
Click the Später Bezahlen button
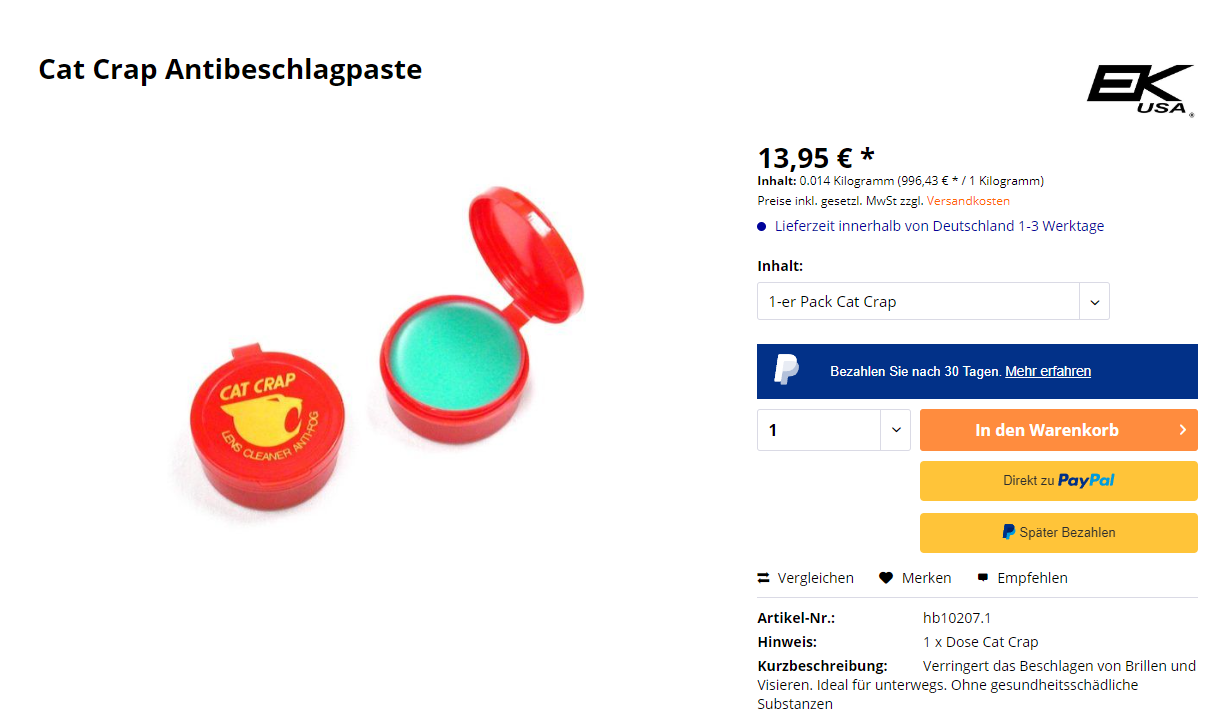click(x=1059, y=533)
